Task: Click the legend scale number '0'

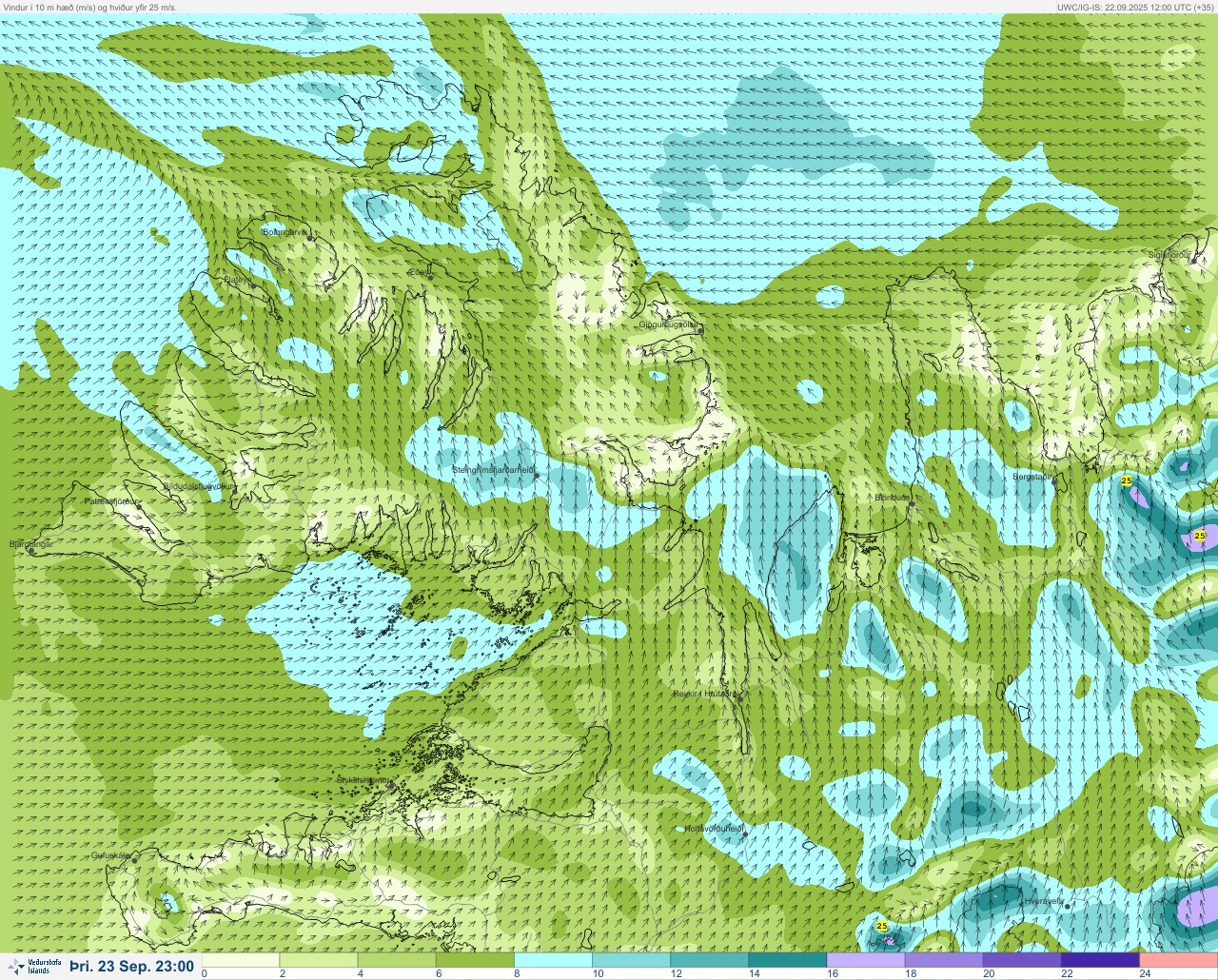Action: click(x=205, y=973)
